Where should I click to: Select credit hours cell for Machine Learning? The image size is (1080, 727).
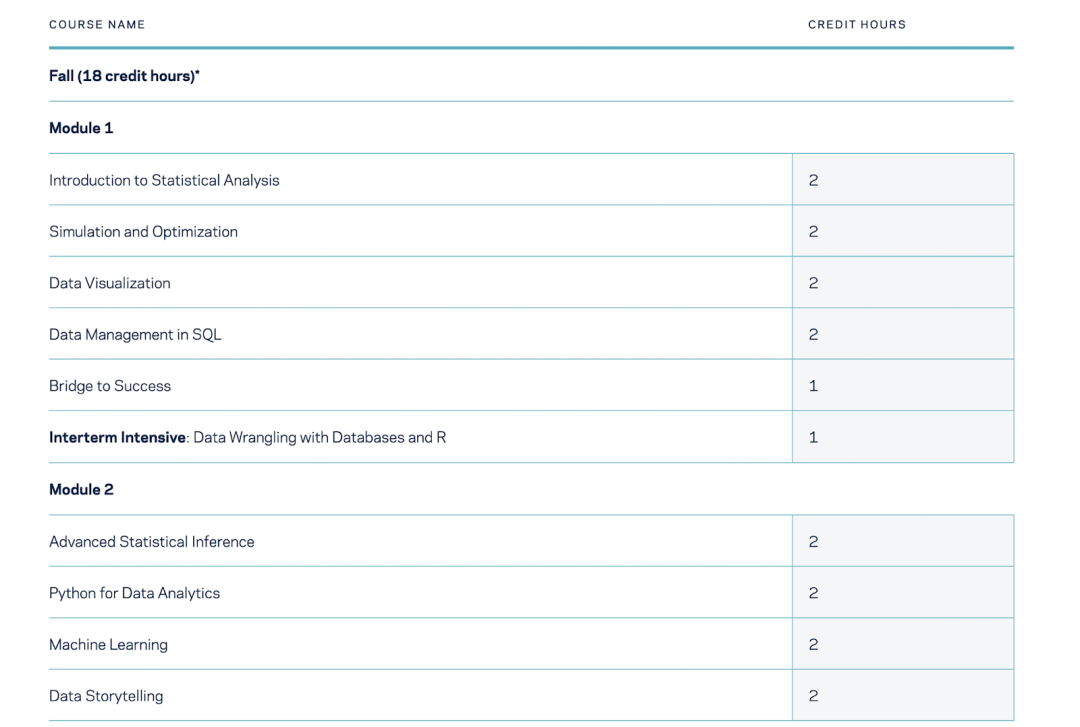click(902, 645)
